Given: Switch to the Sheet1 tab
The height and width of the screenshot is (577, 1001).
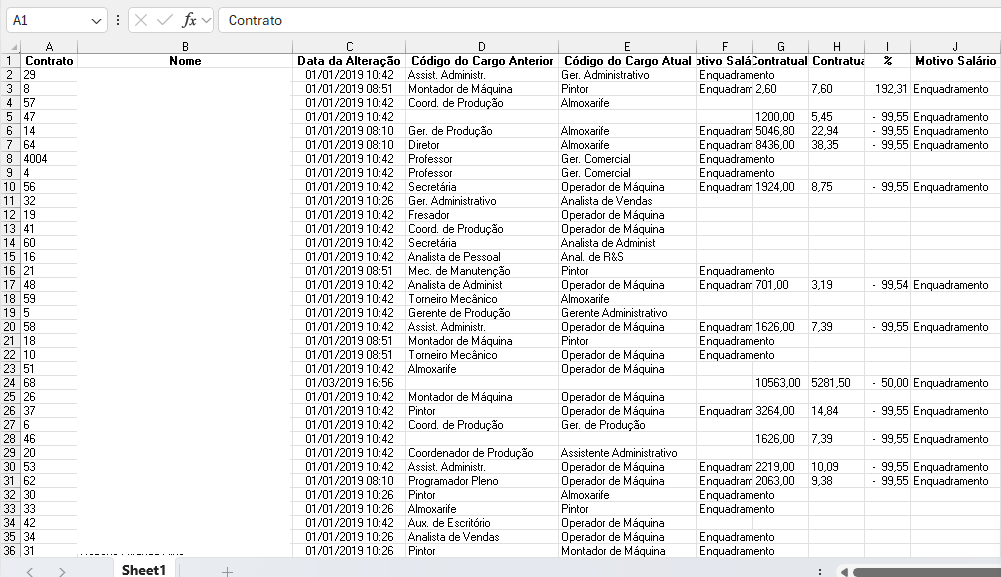Looking at the screenshot, I should 144,570.
